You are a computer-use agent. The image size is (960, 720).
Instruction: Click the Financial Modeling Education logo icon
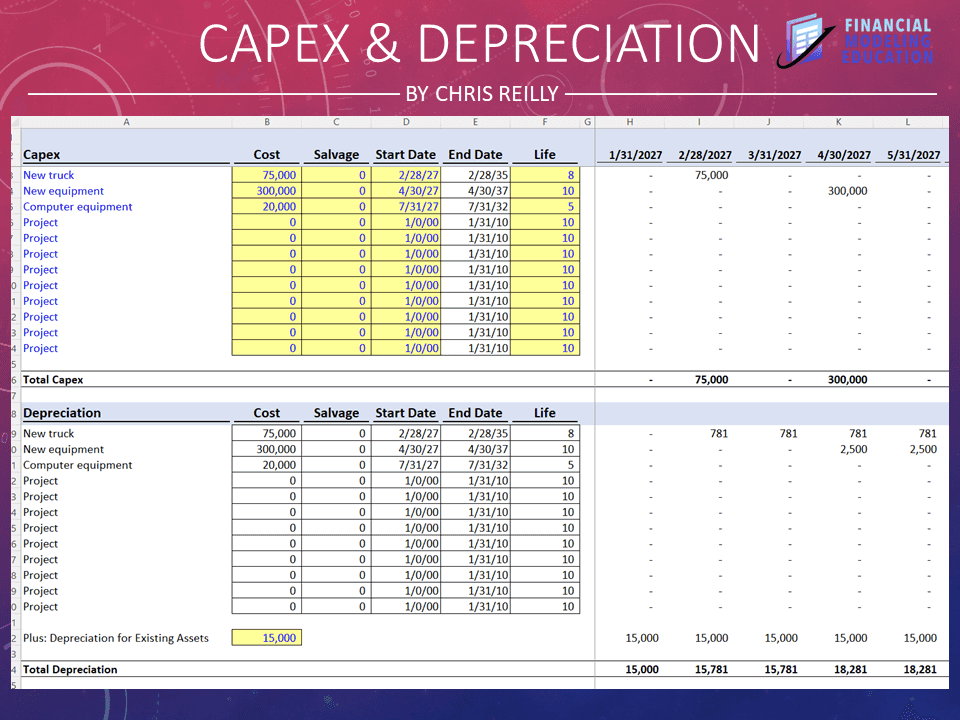pyautogui.click(x=807, y=40)
